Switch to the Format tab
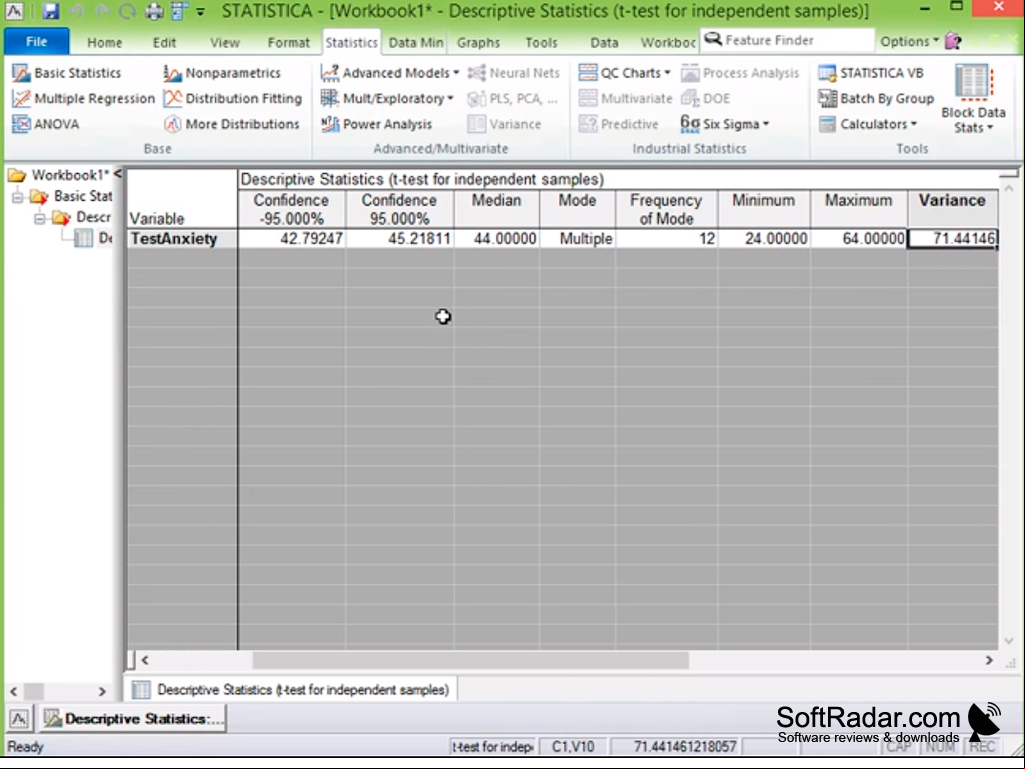 pos(288,43)
